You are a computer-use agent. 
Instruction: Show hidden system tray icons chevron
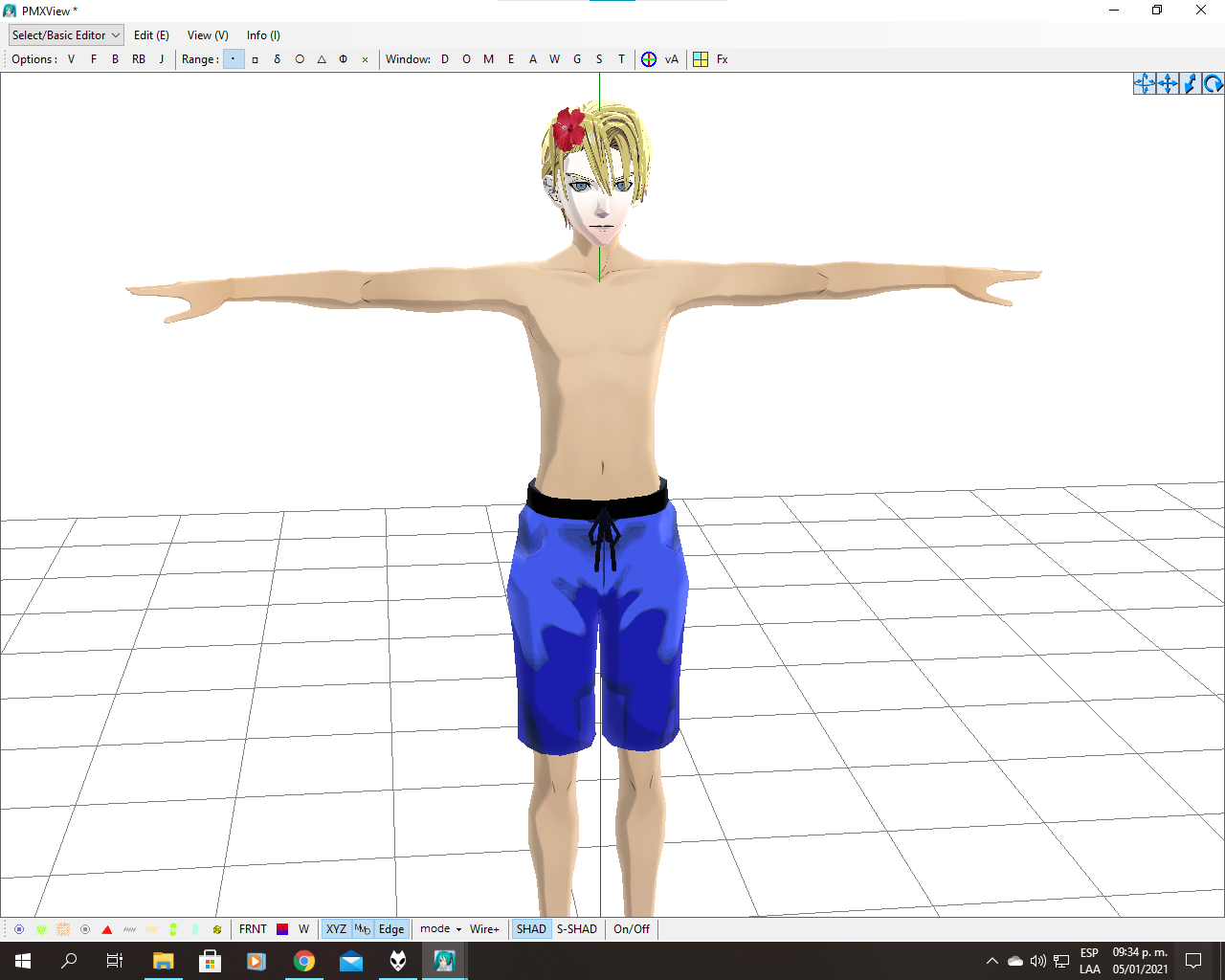coord(992,961)
